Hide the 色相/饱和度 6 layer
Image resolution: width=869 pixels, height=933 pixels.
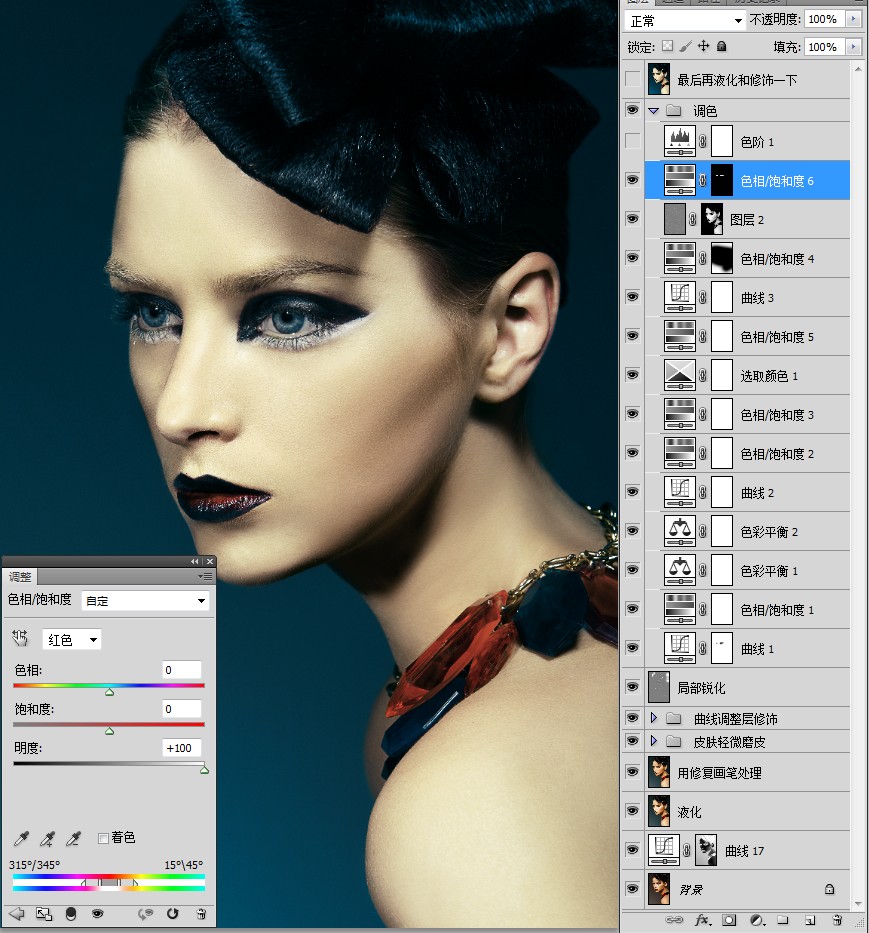tap(633, 180)
